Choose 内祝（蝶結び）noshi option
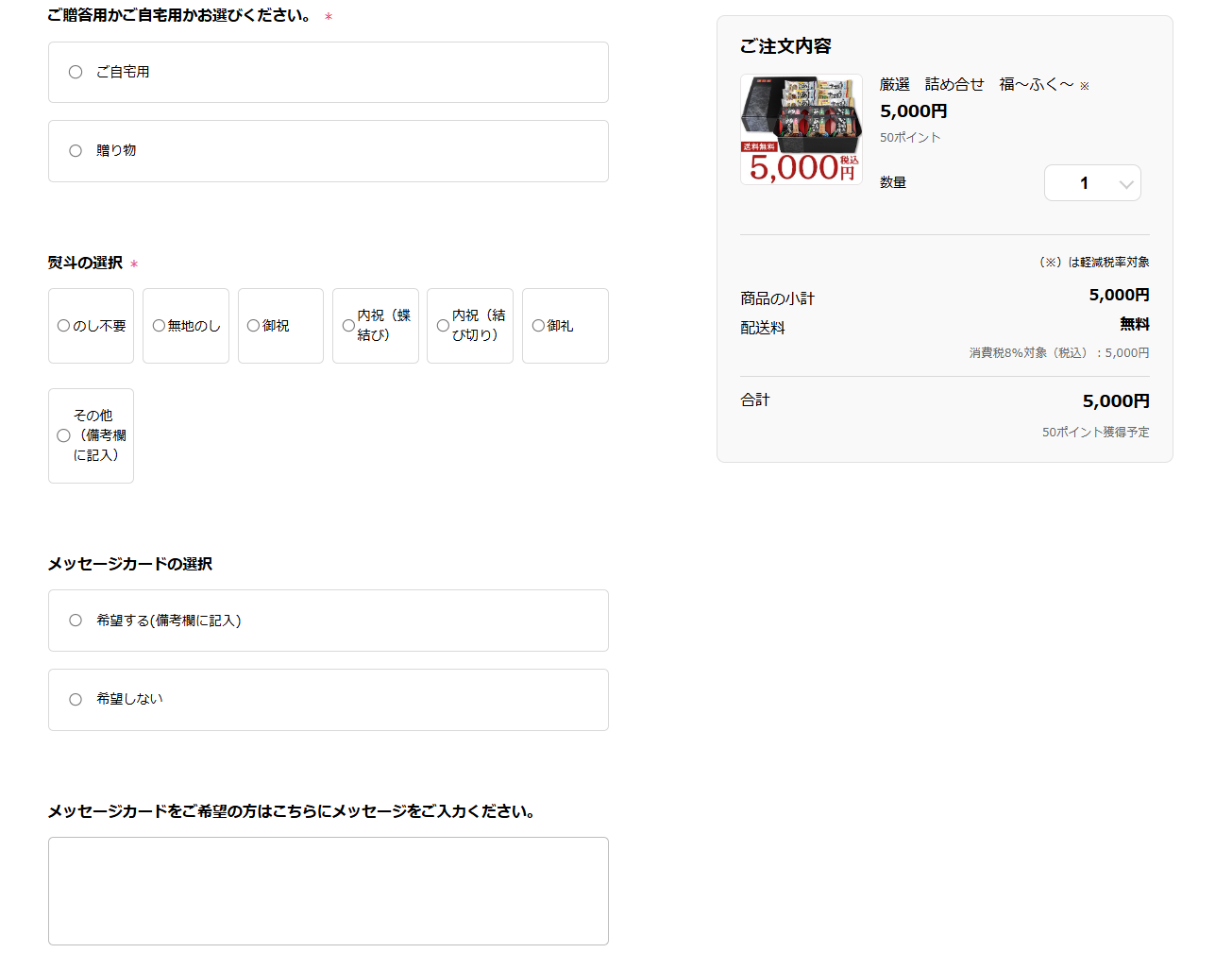The height and width of the screenshot is (970, 1232). tap(348, 326)
